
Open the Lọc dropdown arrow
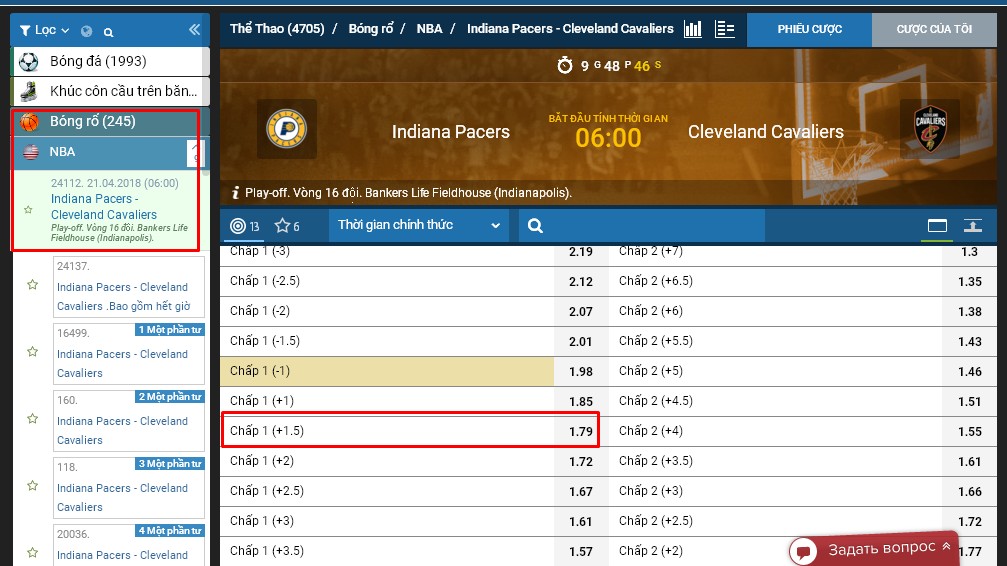coord(65,31)
